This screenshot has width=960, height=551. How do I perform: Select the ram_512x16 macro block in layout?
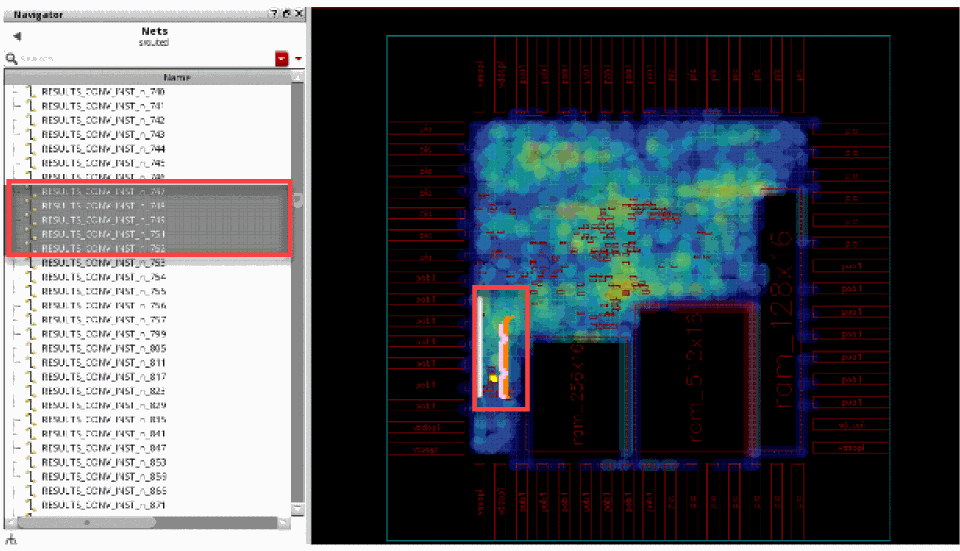coord(695,380)
